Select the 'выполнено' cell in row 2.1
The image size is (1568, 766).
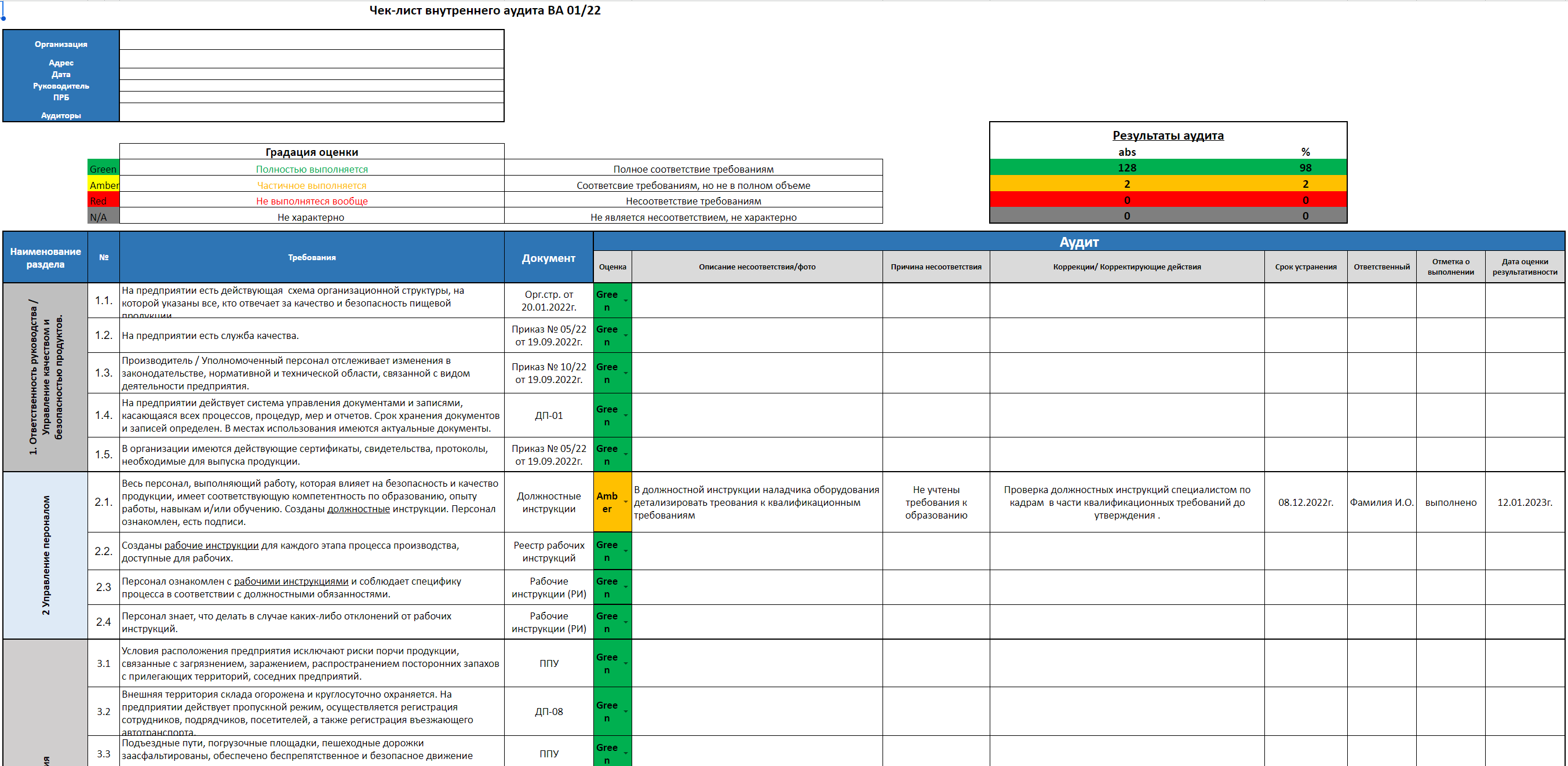tap(1450, 502)
